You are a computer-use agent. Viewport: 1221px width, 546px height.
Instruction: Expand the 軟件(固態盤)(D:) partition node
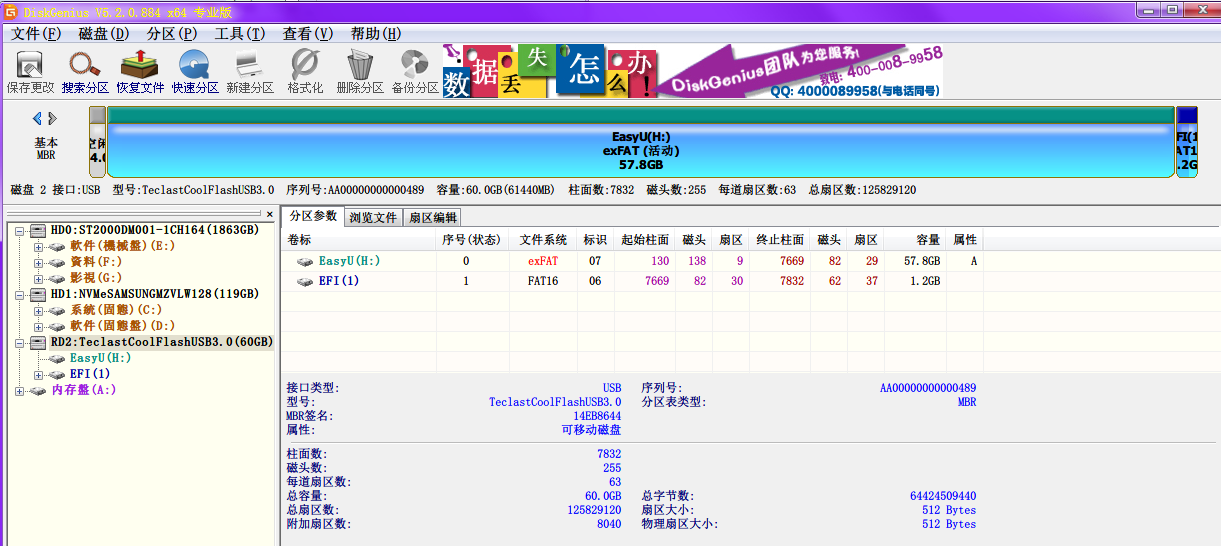click(x=39, y=327)
